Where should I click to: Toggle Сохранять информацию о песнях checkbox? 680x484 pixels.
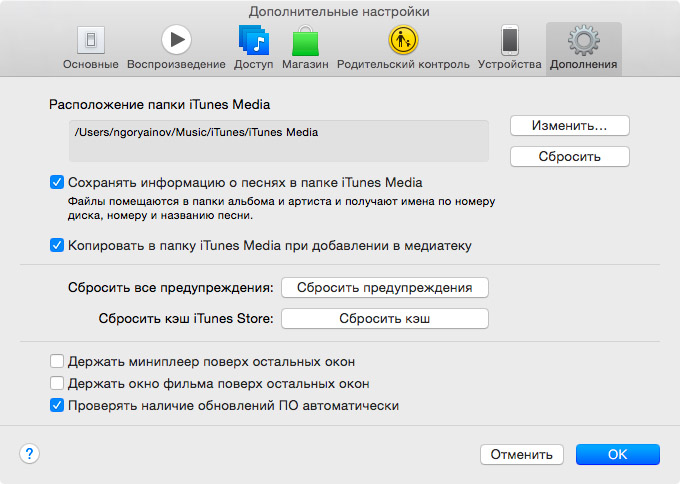(56, 183)
